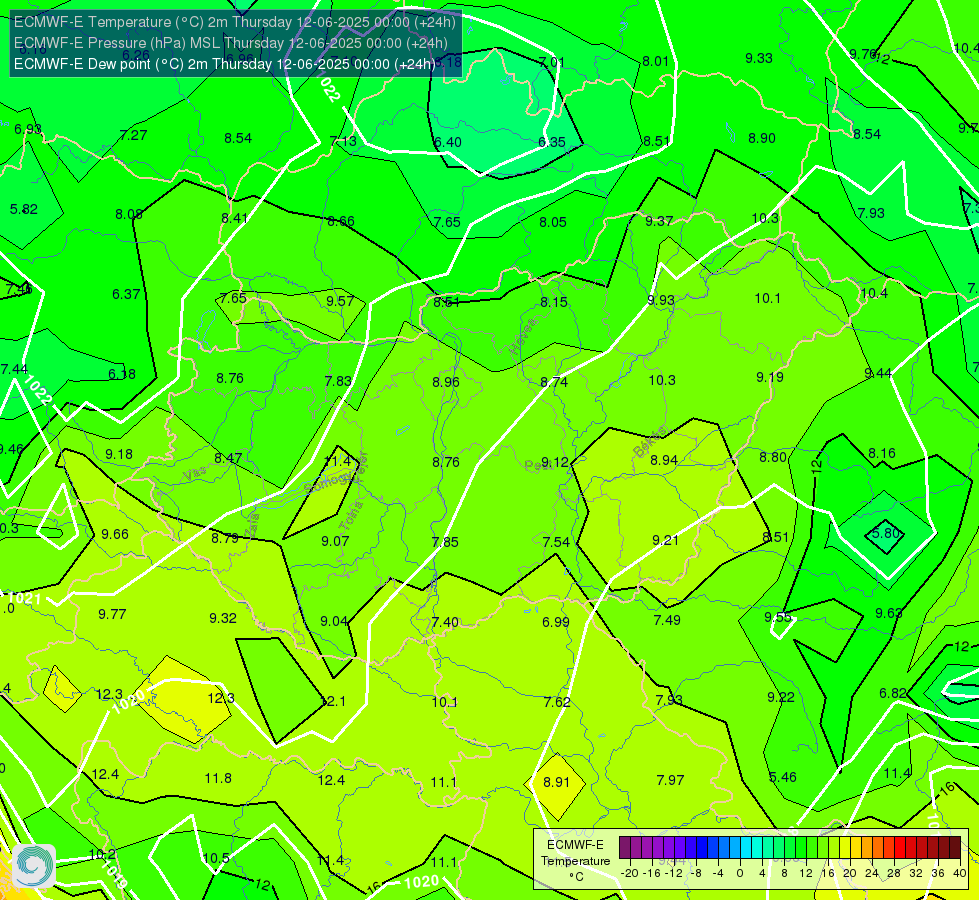The height and width of the screenshot is (900, 979).
Task: Click the 10.5 dew point value
Action: tap(216, 858)
